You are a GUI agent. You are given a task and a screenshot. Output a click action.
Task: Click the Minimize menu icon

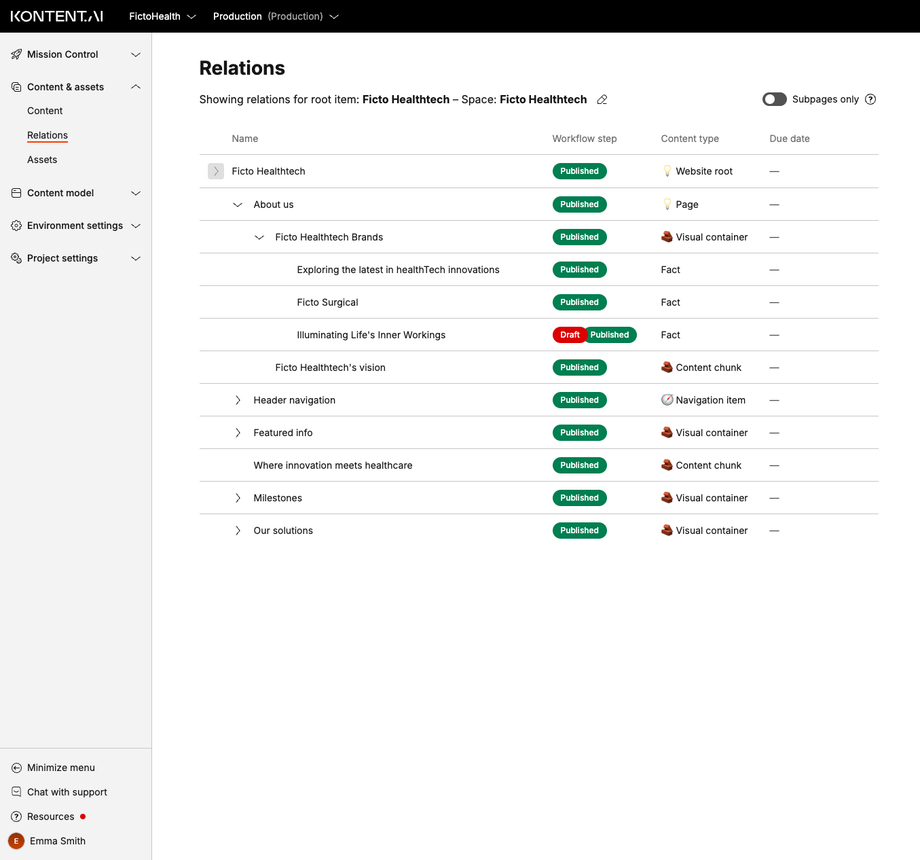pos(14,767)
